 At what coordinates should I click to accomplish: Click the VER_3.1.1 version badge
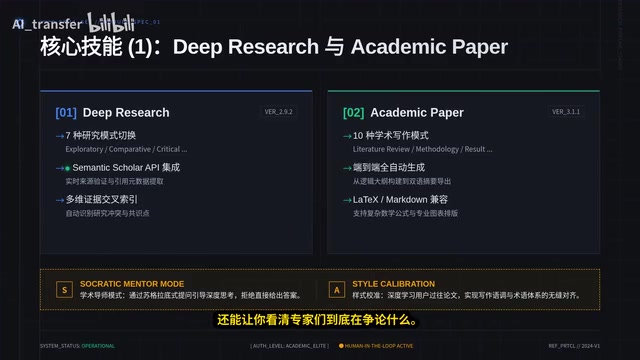(x=566, y=112)
